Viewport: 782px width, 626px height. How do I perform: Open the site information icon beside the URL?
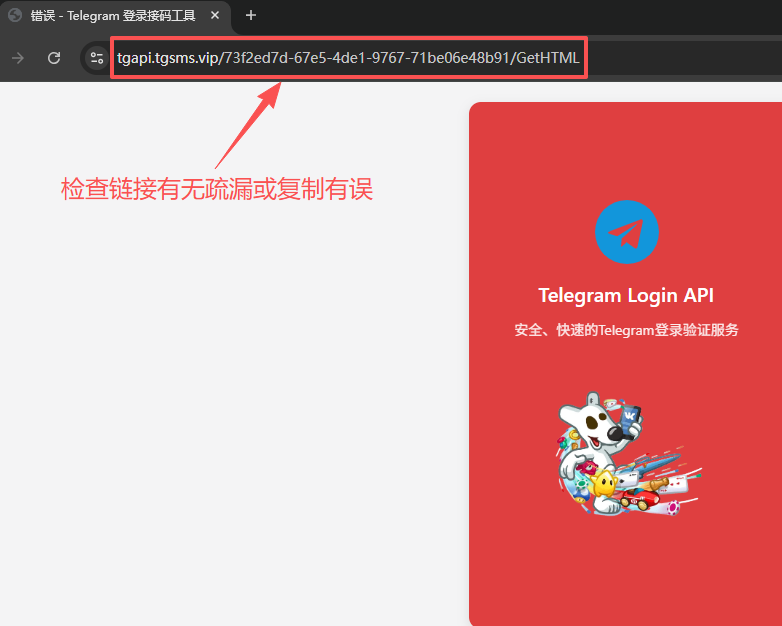[x=97, y=58]
